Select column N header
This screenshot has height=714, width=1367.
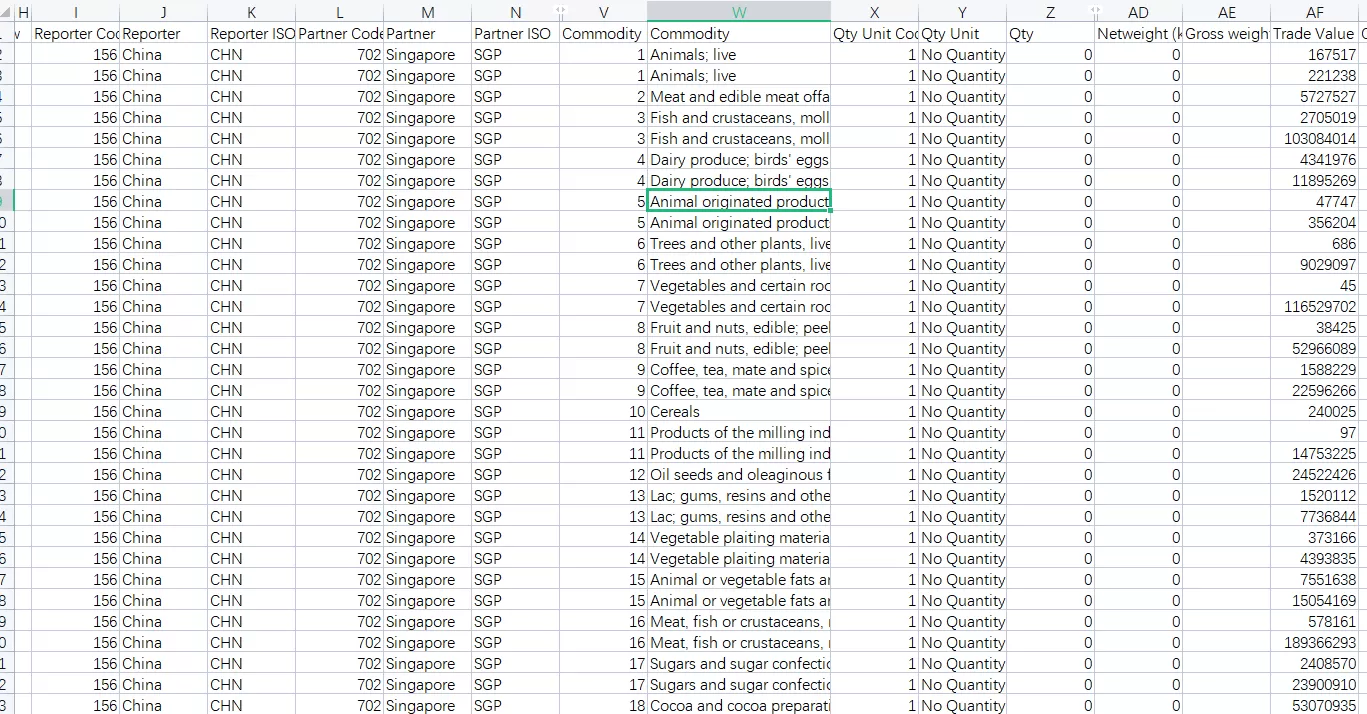pos(515,11)
